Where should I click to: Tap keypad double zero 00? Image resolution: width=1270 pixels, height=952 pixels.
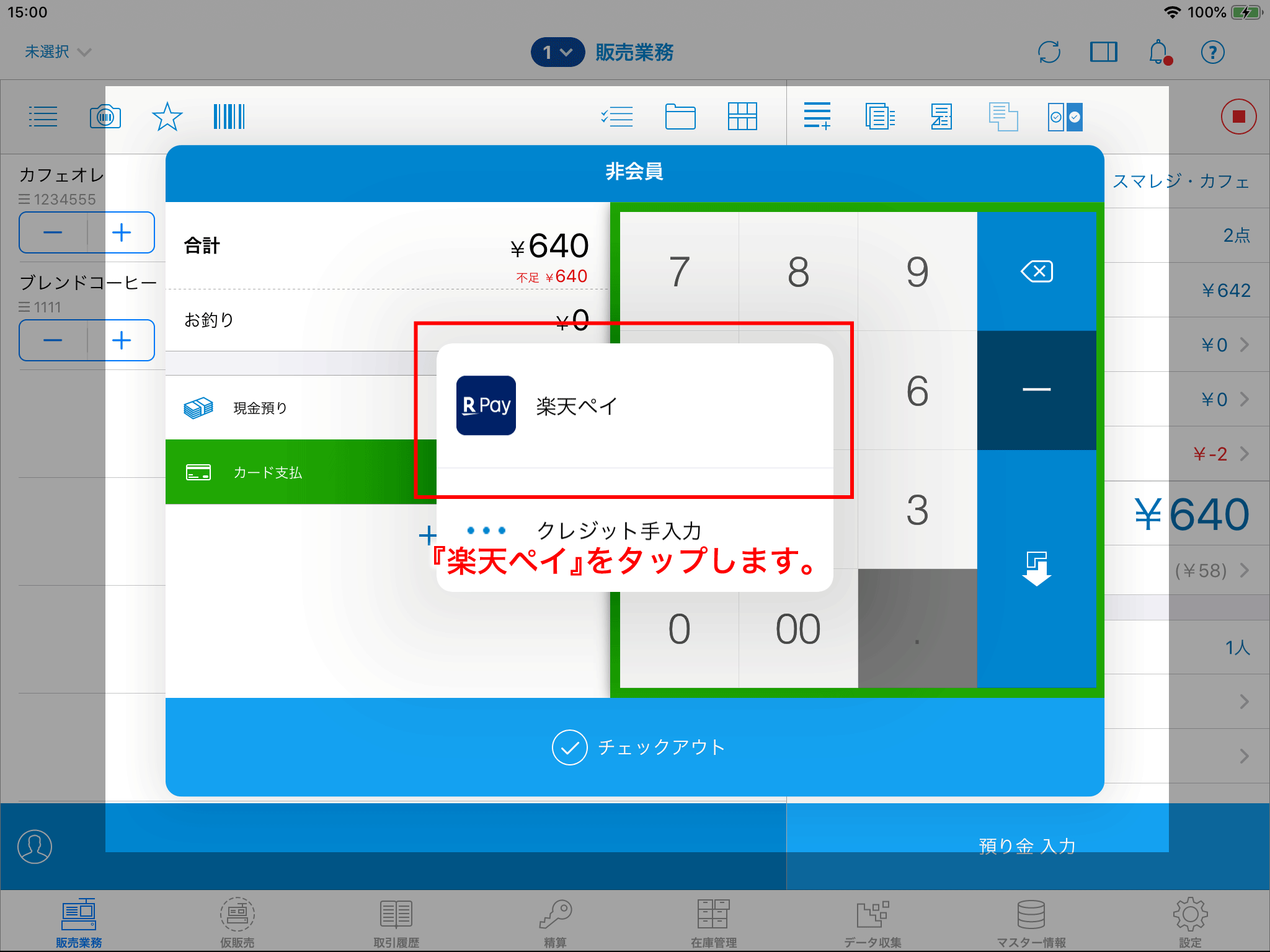pos(798,628)
